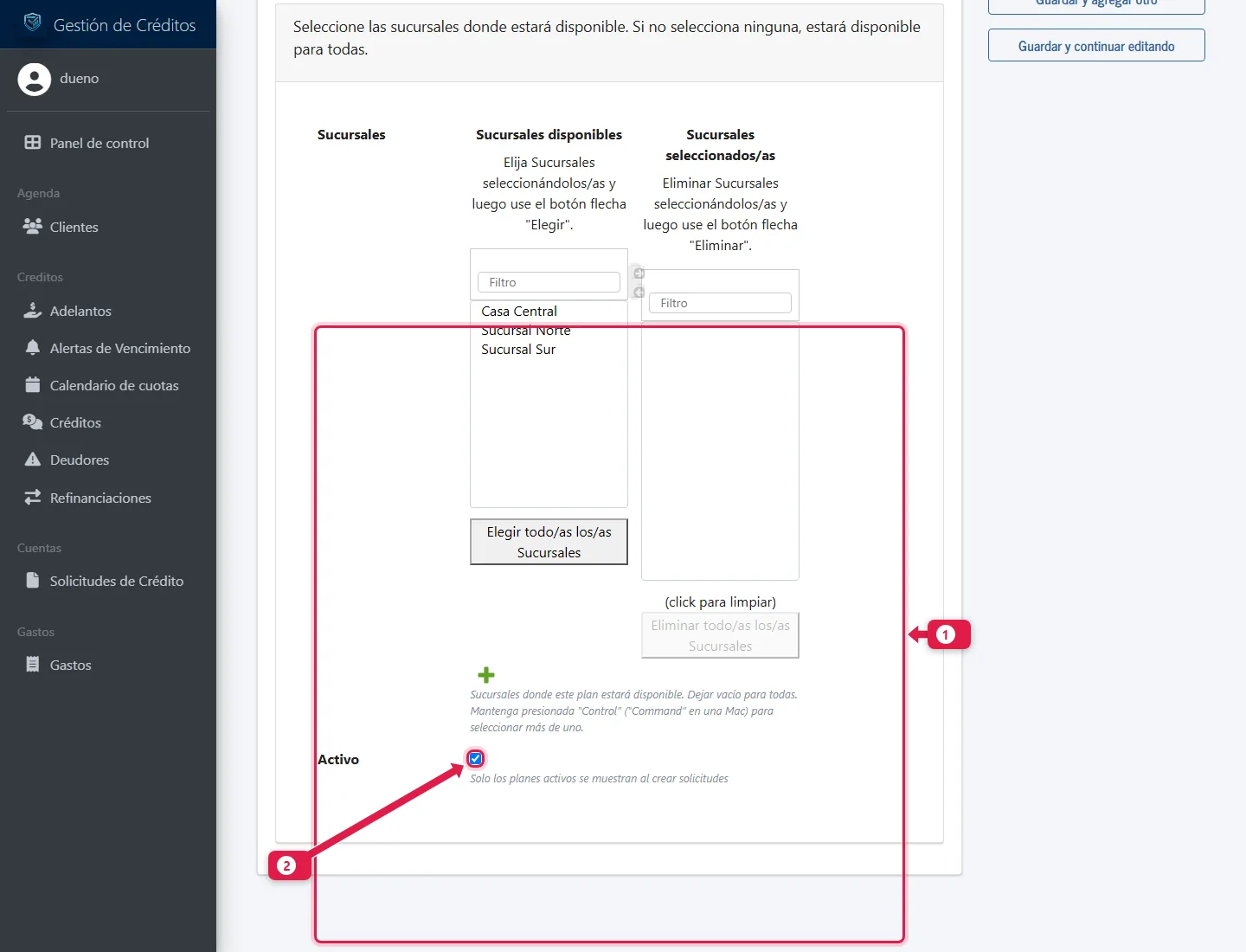Click the dueno user avatar icon
Screen dimensions: 1246x952
(x=35, y=80)
